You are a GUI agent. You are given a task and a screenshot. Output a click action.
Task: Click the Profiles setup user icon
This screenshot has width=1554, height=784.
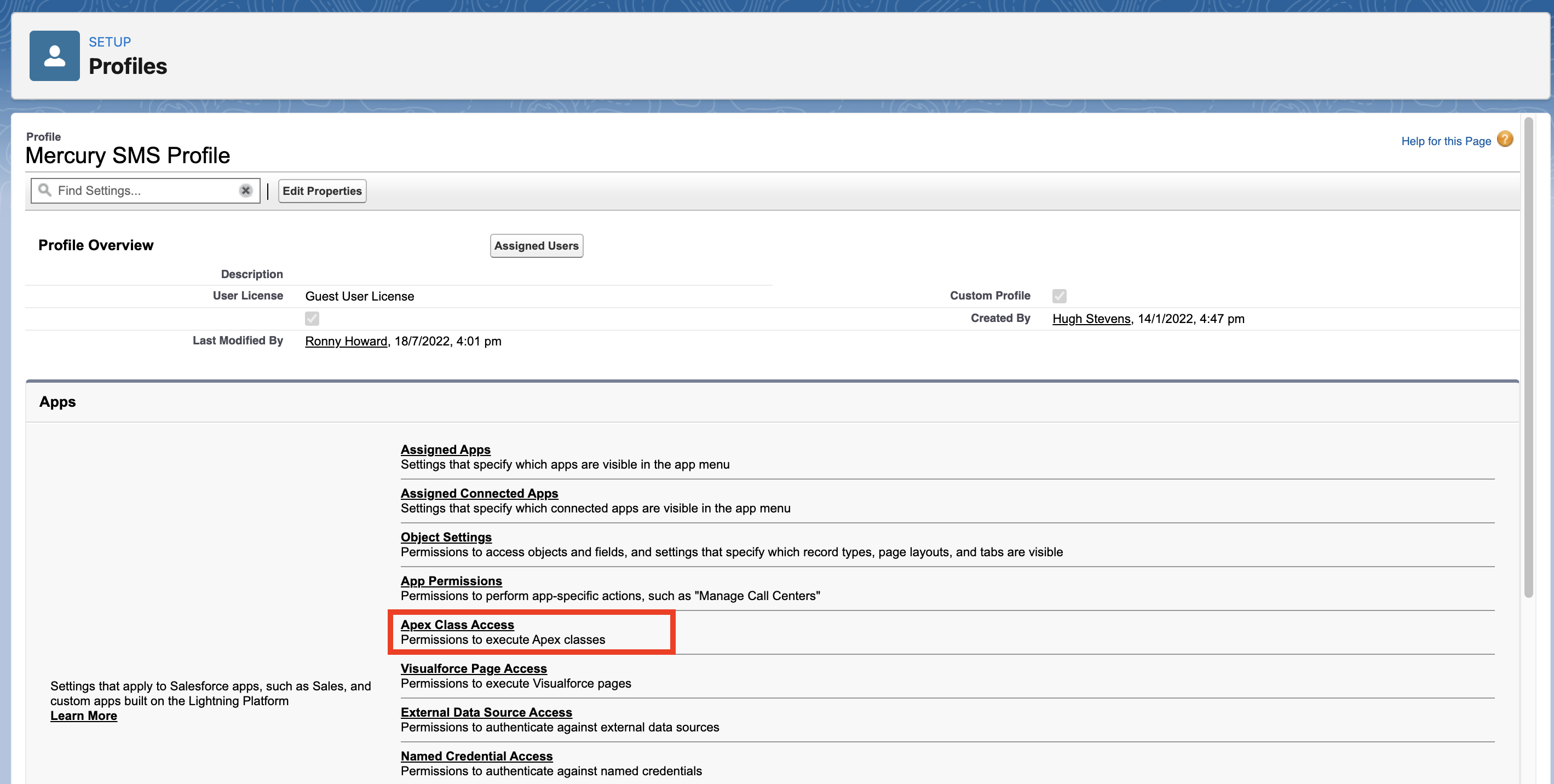coord(54,55)
